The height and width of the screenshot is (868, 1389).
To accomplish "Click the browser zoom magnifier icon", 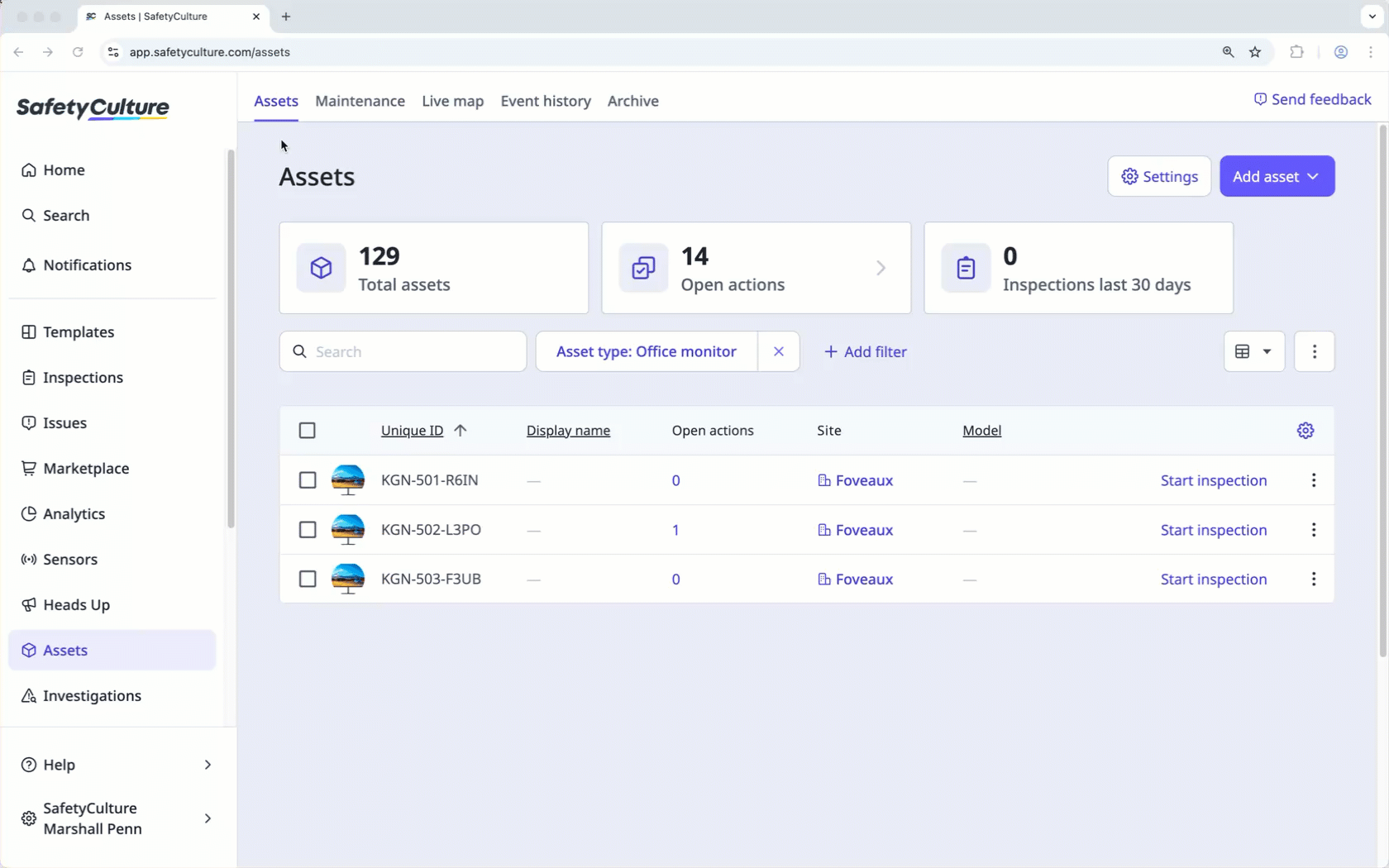I will (1229, 52).
